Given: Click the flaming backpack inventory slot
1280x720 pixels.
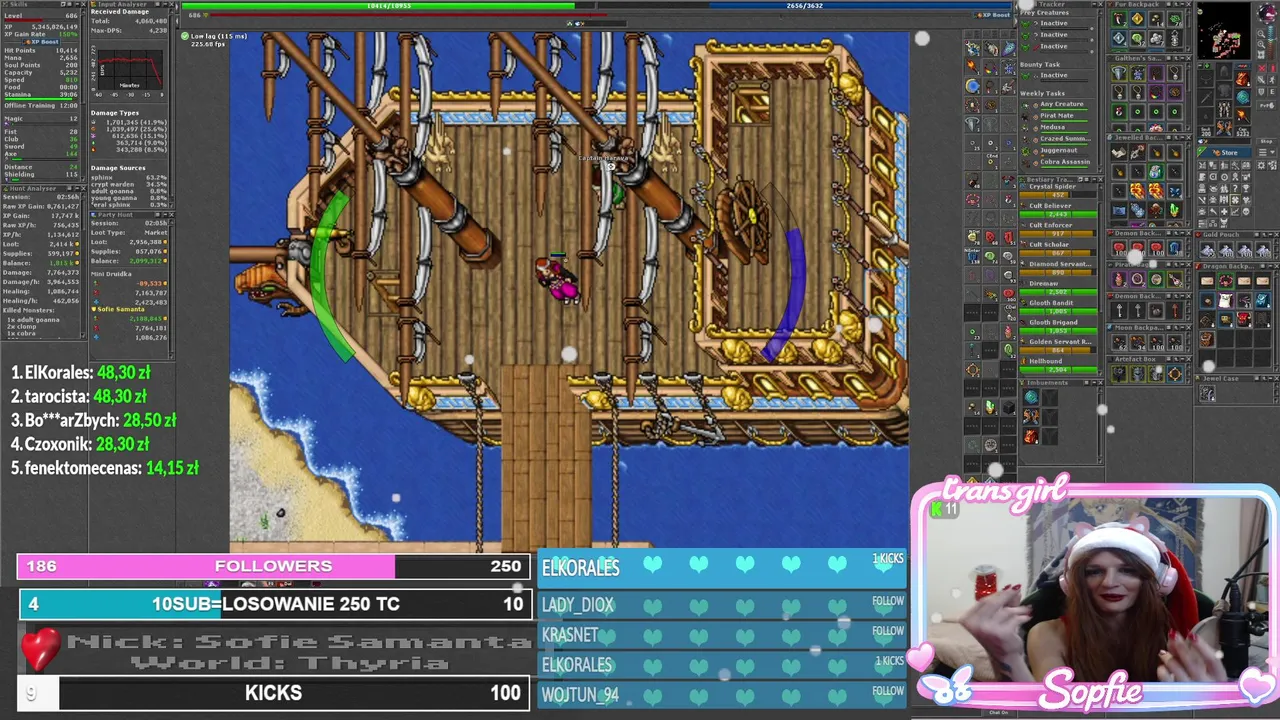Looking at the screenshot, I should click(x=1243, y=79).
